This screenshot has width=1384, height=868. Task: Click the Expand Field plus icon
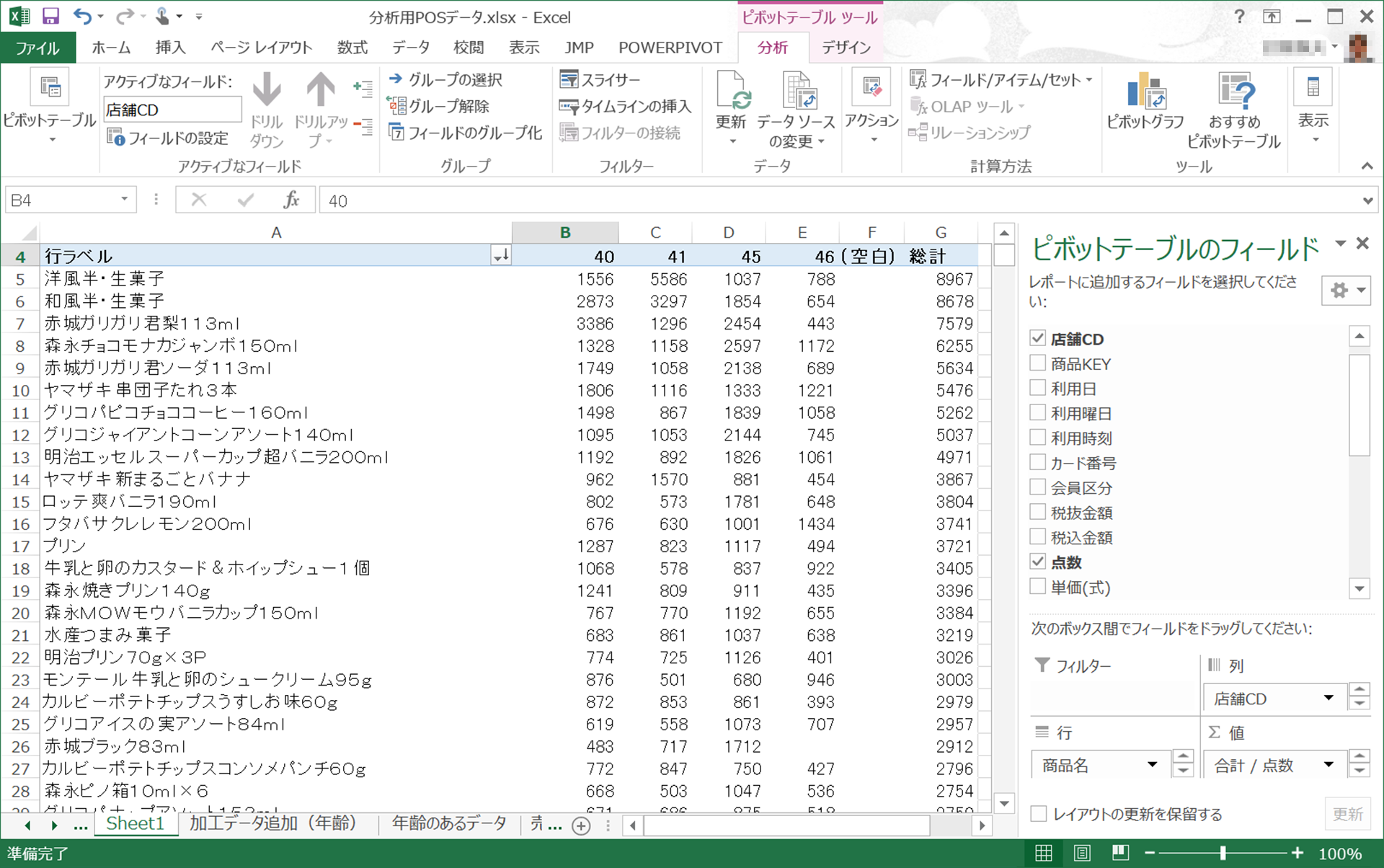363,88
